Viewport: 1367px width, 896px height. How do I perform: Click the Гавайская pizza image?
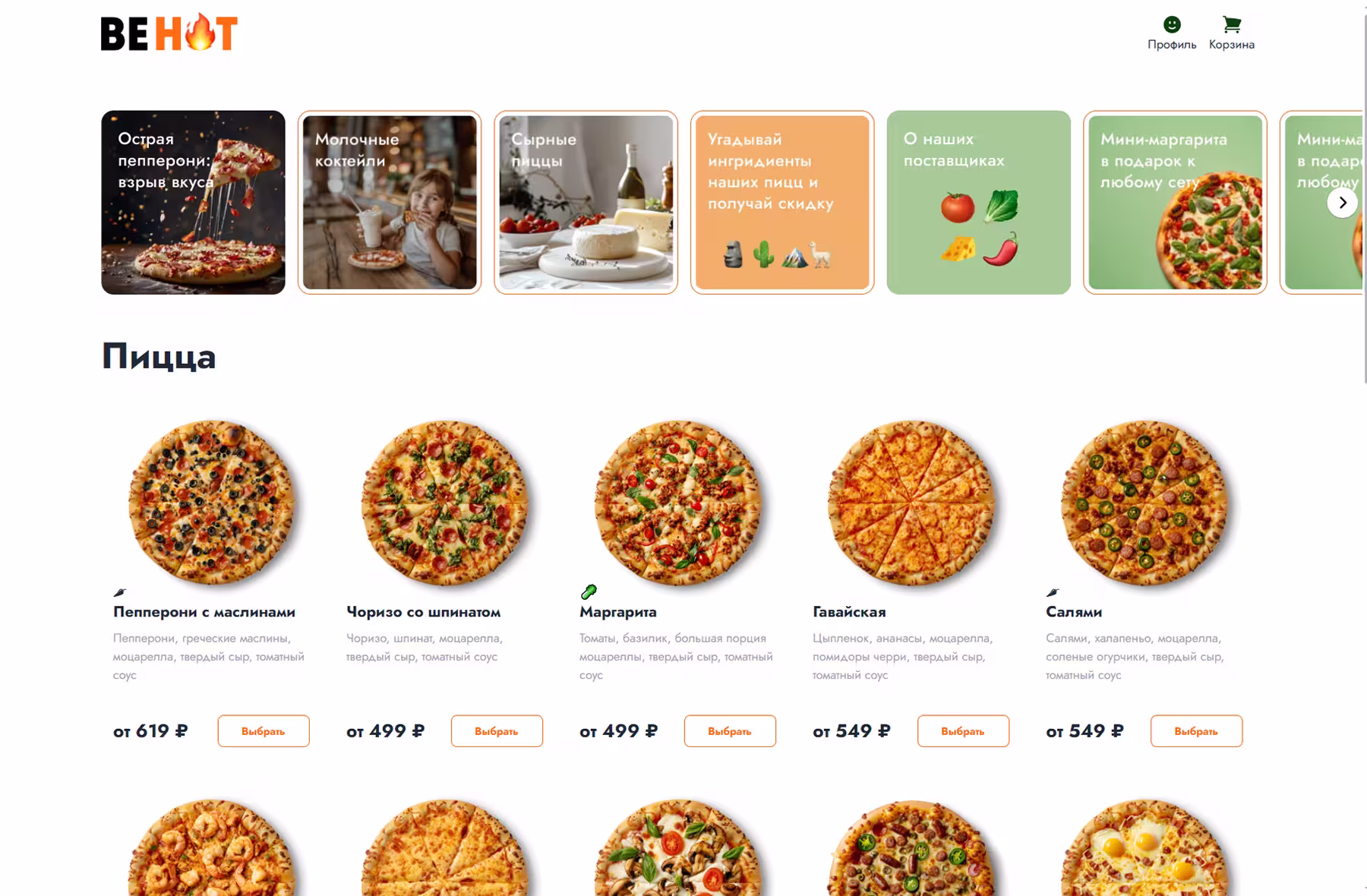click(911, 503)
